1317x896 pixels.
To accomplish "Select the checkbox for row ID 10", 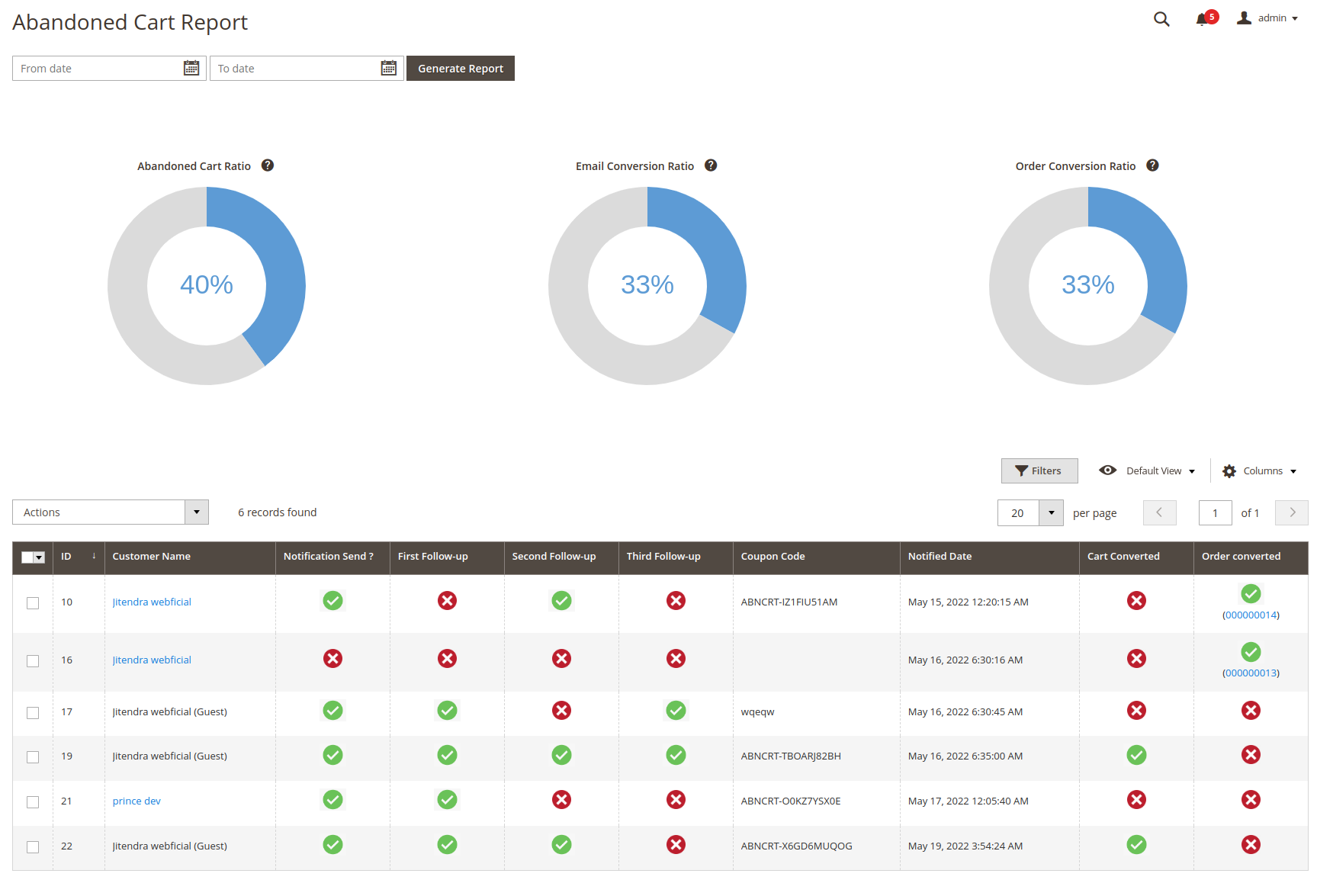I will click(x=33, y=603).
